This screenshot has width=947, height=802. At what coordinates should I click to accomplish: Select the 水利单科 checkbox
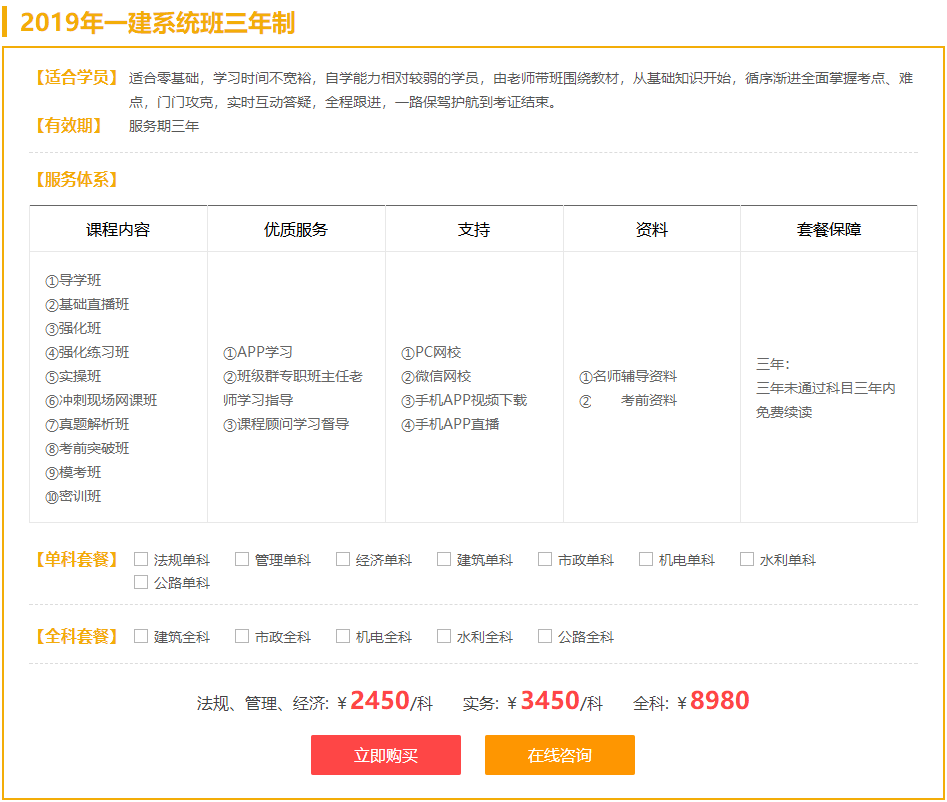[747, 559]
